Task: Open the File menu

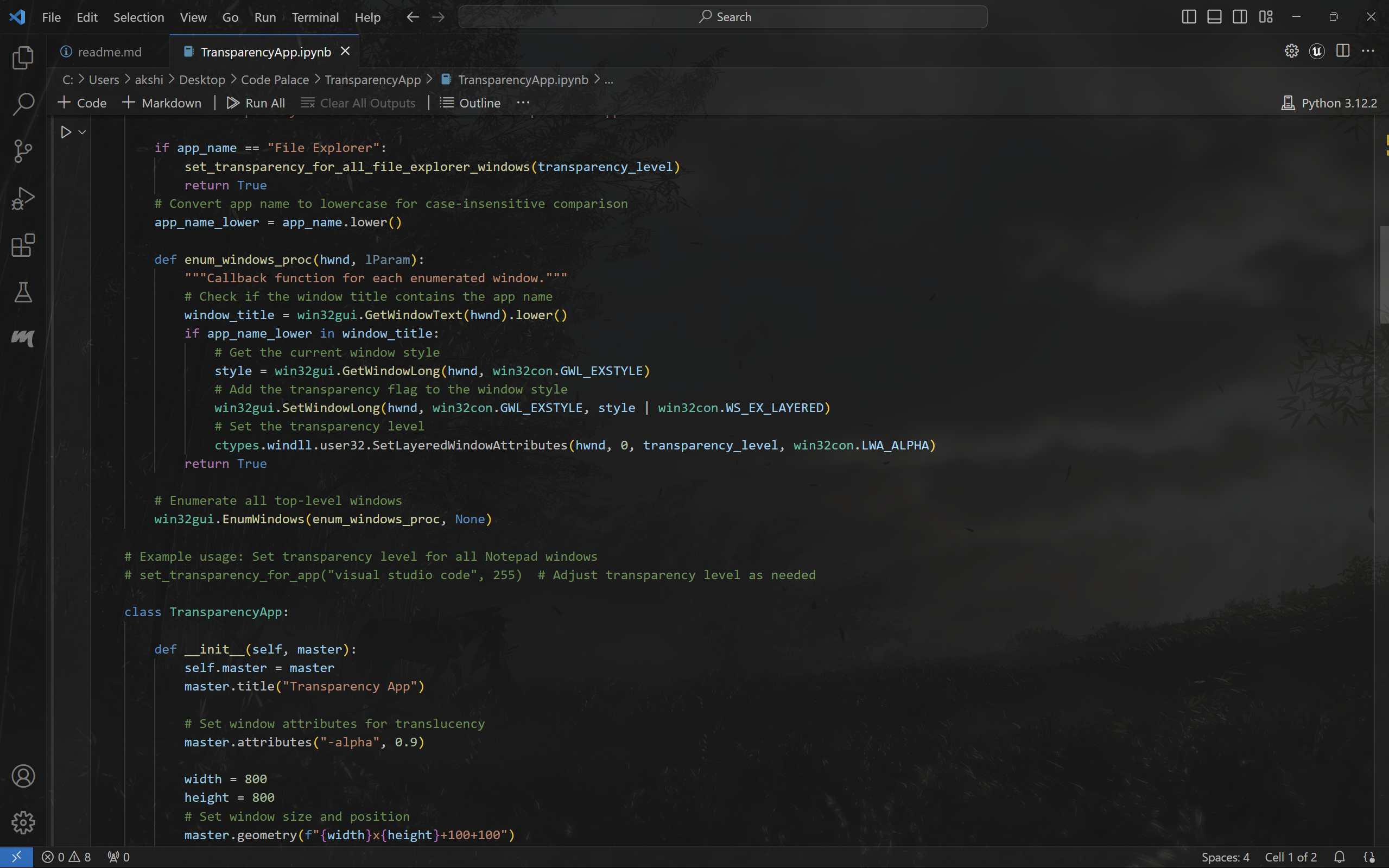Action: pos(51,17)
